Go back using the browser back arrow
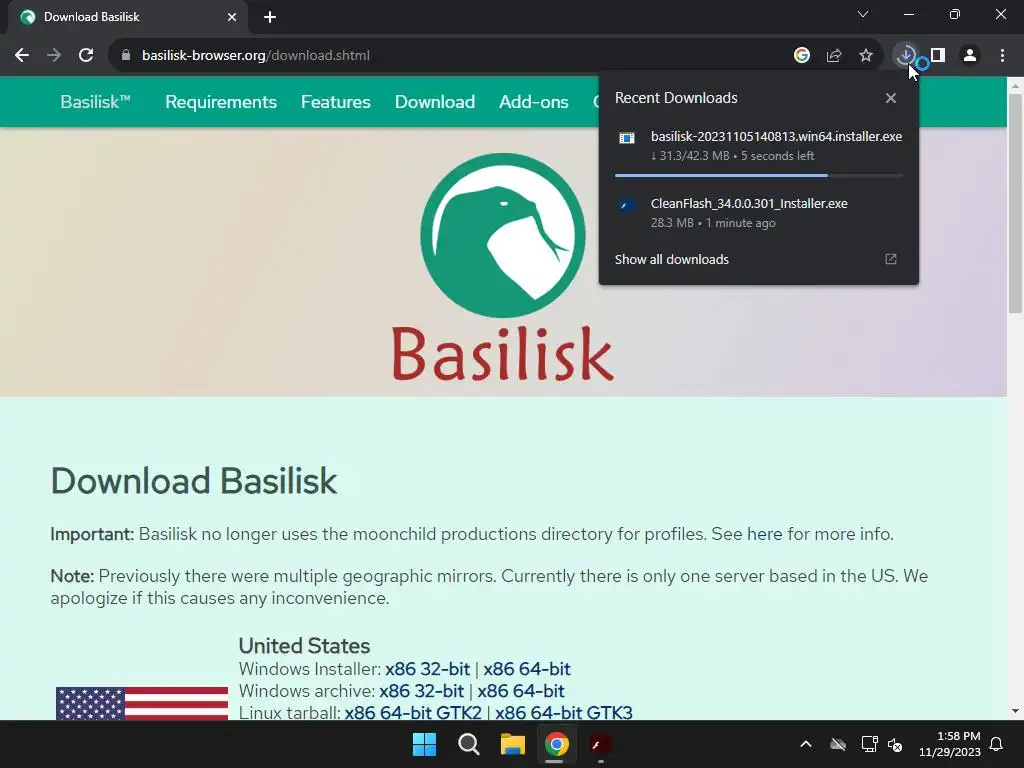 tap(22, 56)
